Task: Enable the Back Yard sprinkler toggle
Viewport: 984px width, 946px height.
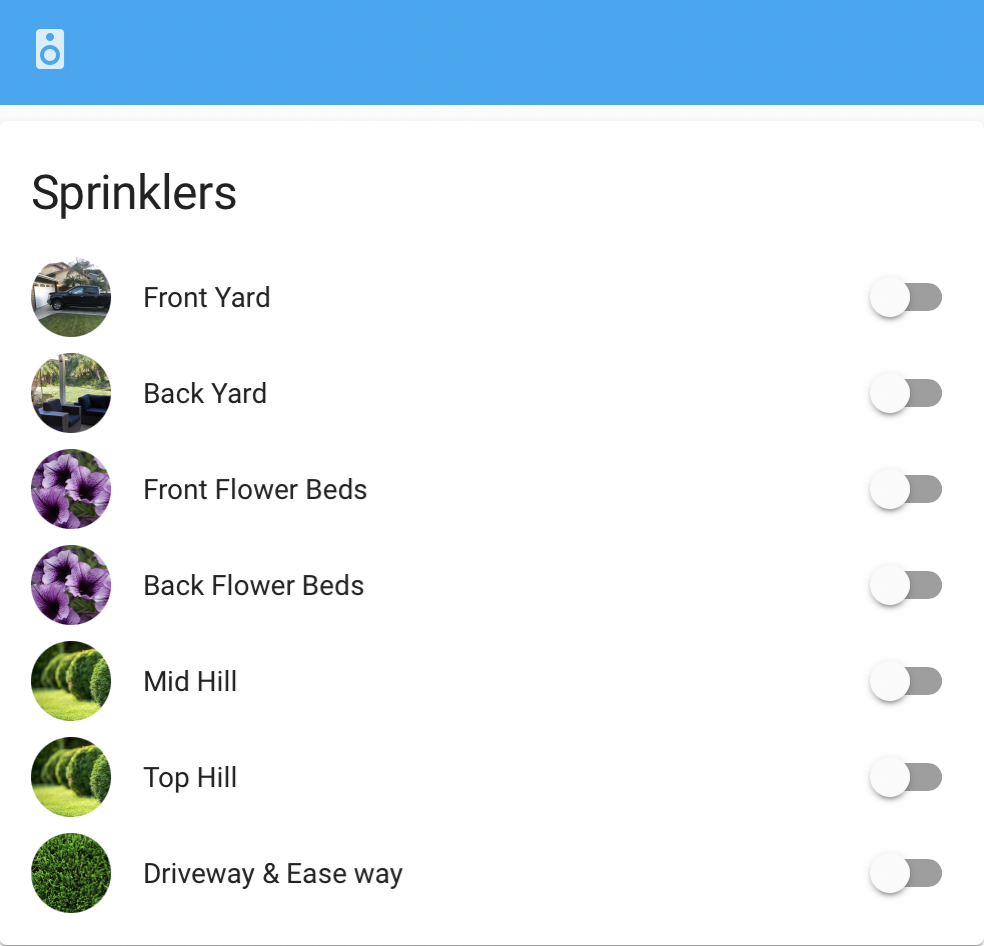Action: (x=906, y=394)
